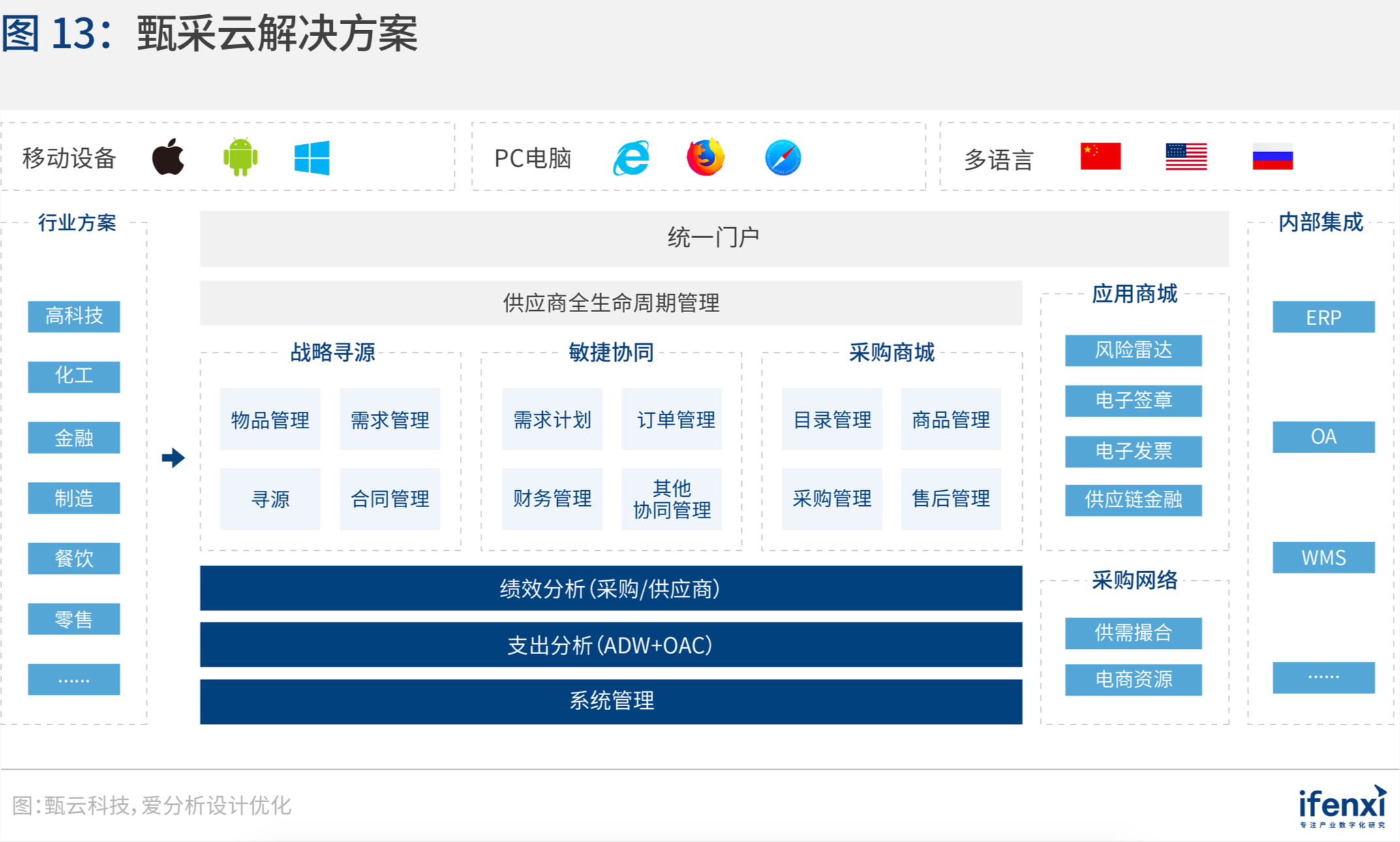
Task: Click the 敏捷协同 section heading
Action: 611,352
